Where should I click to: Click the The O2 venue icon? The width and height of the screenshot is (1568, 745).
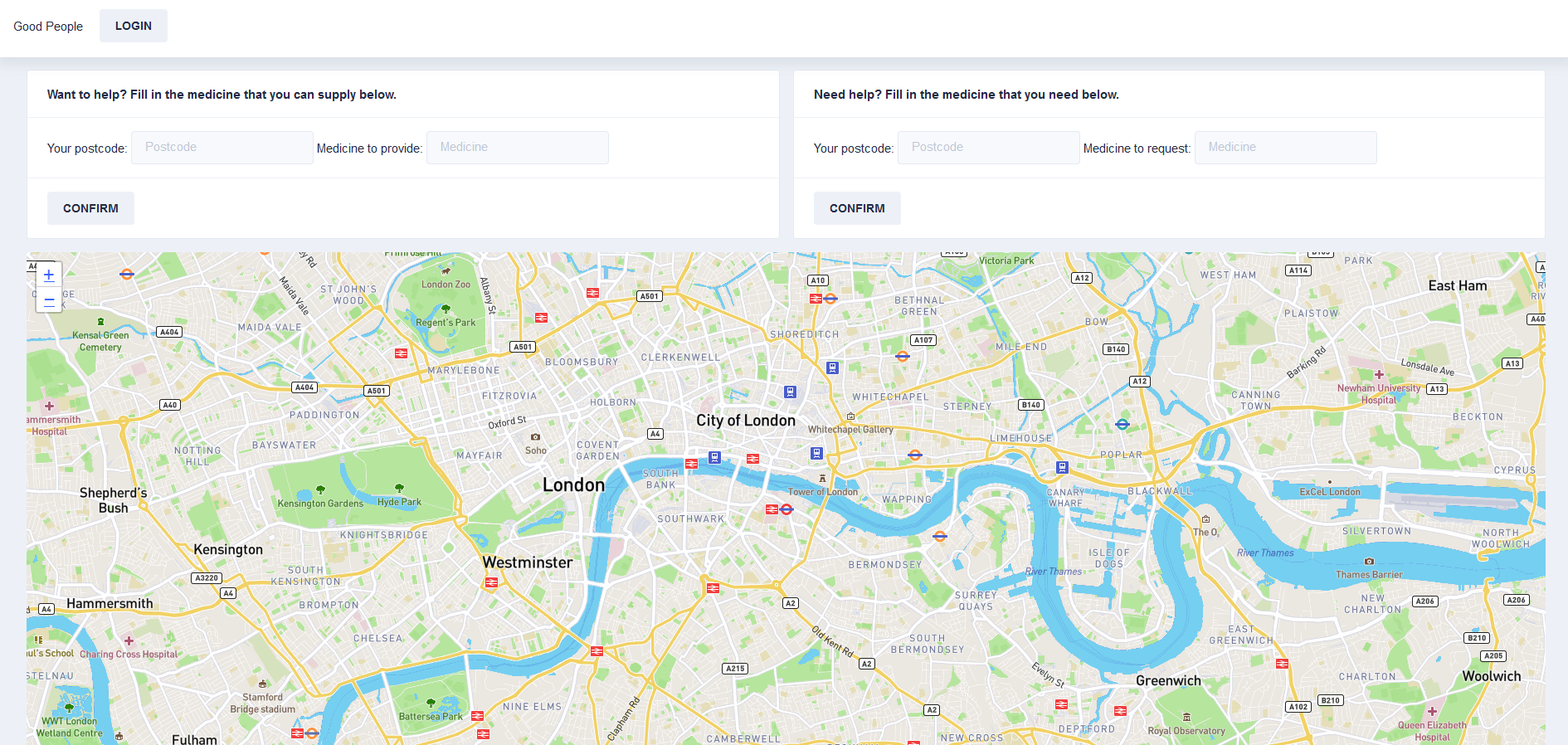(1205, 519)
